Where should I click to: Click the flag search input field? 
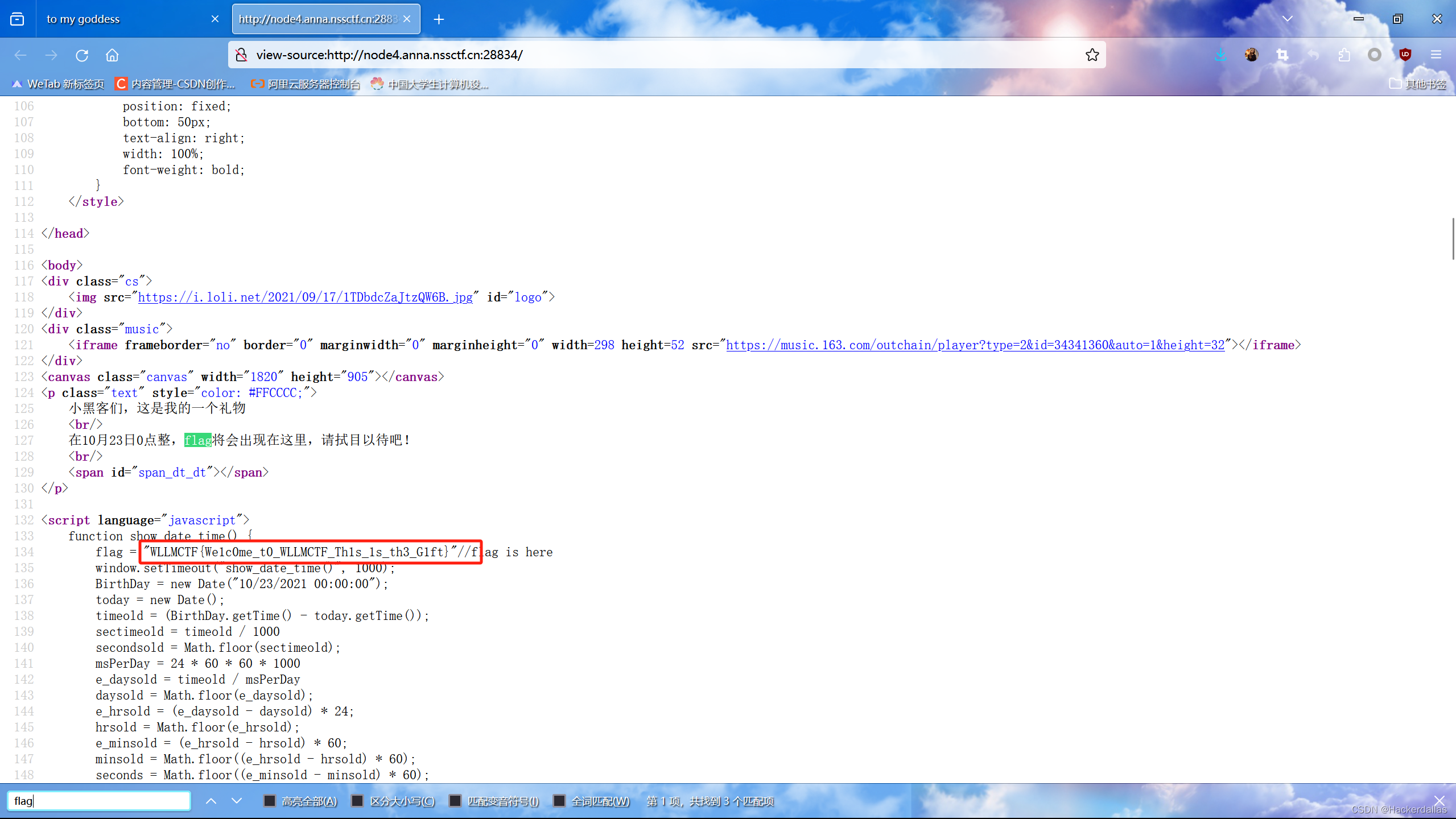click(100, 800)
